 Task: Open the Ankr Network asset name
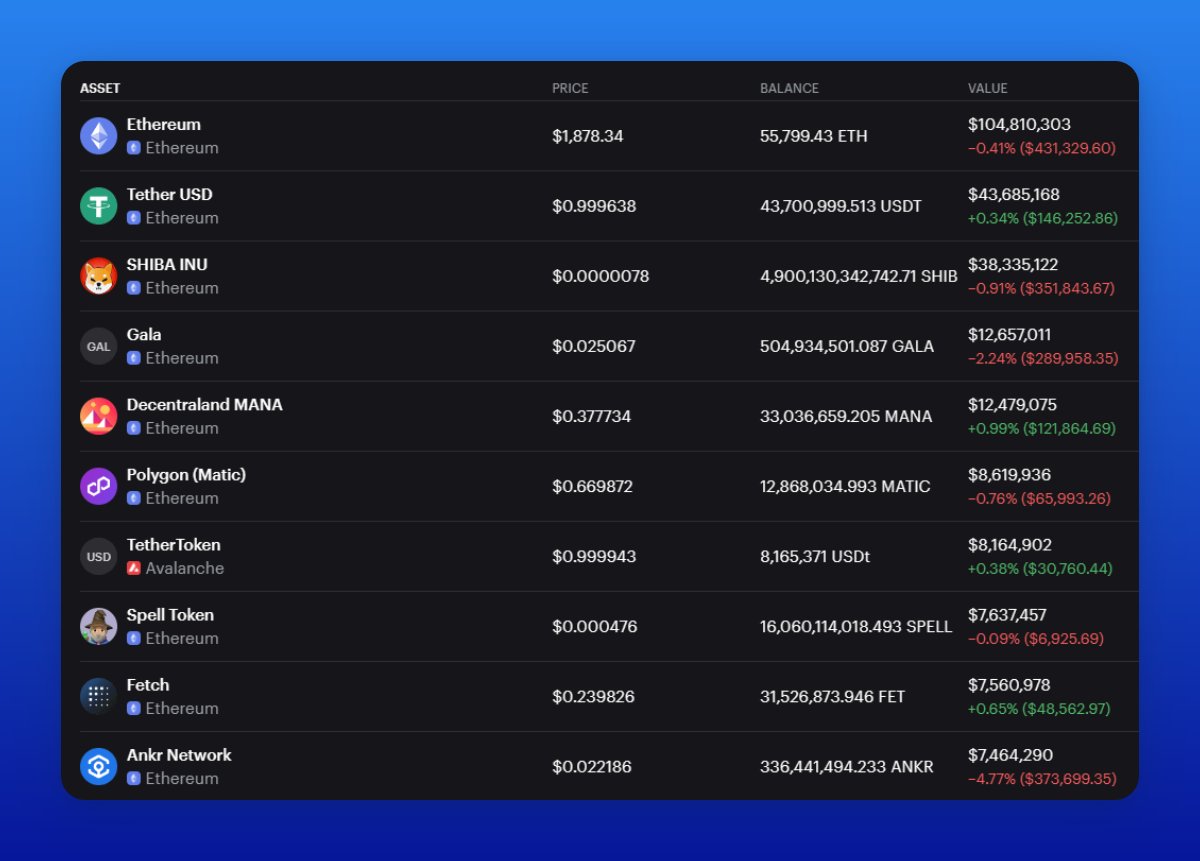(179, 754)
